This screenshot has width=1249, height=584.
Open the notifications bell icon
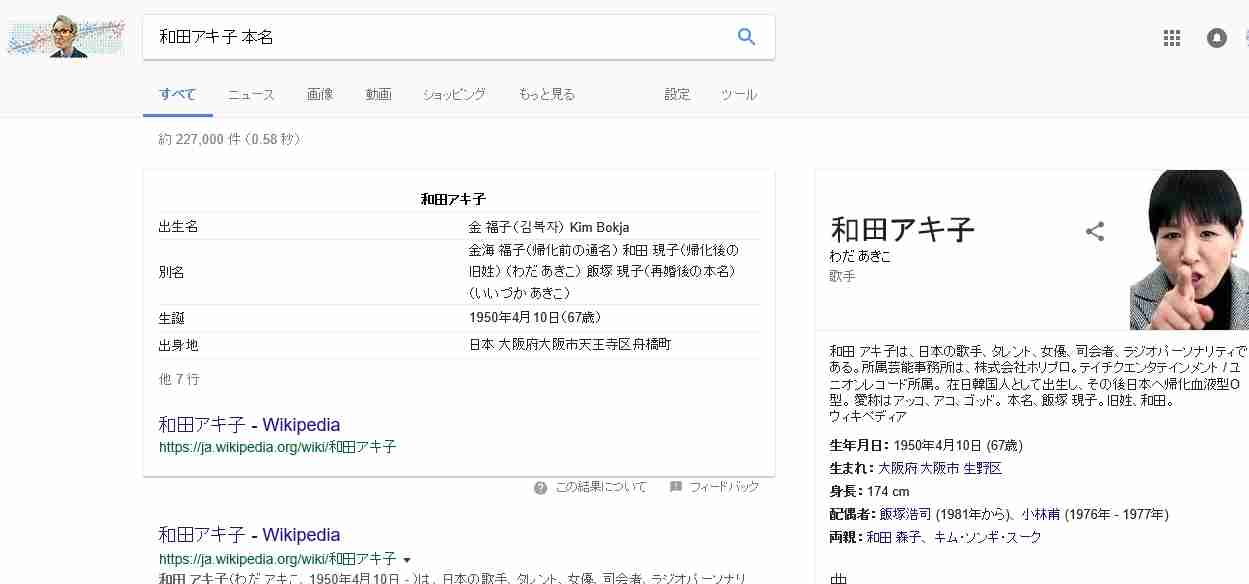coord(1217,38)
